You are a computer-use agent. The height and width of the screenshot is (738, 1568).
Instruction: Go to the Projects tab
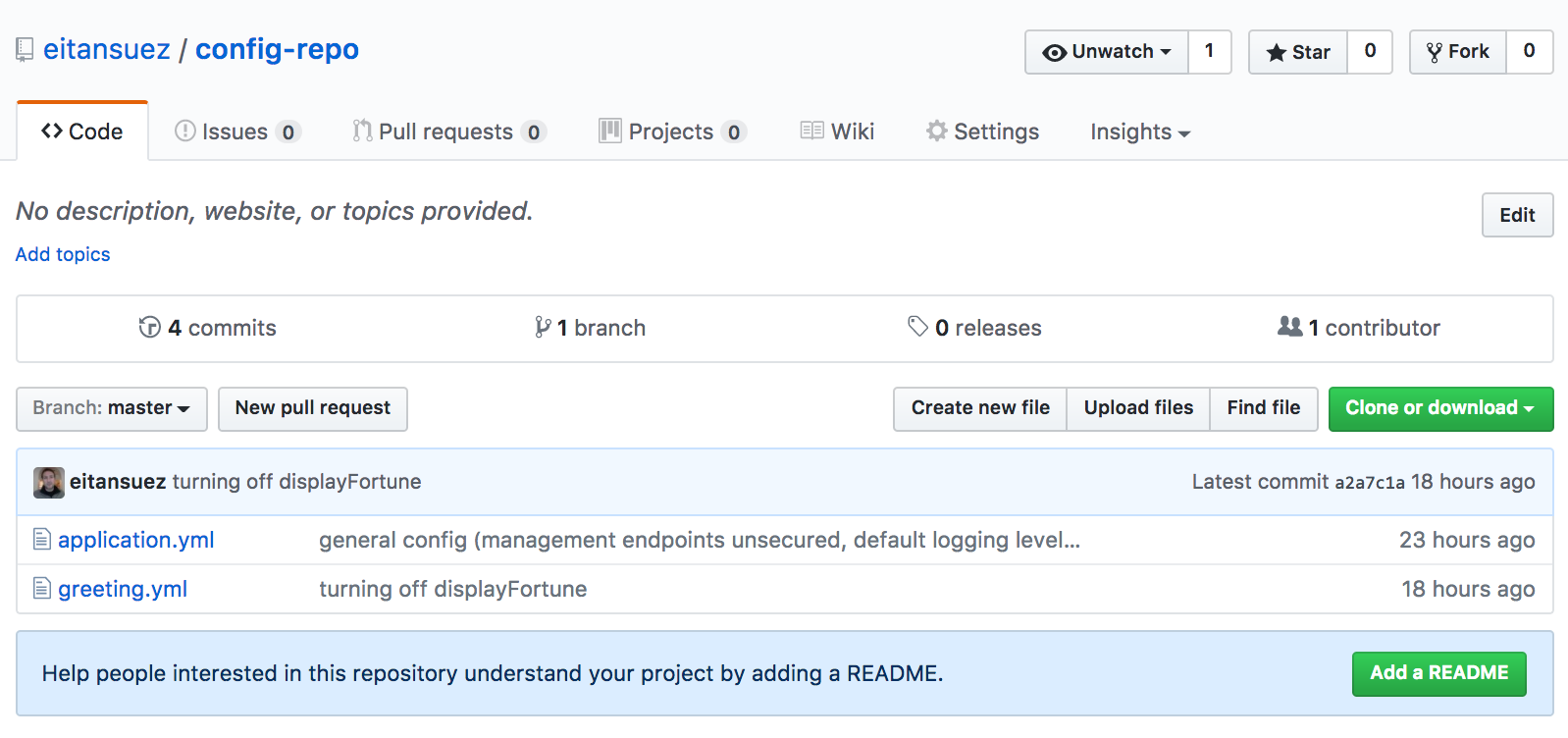click(673, 132)
